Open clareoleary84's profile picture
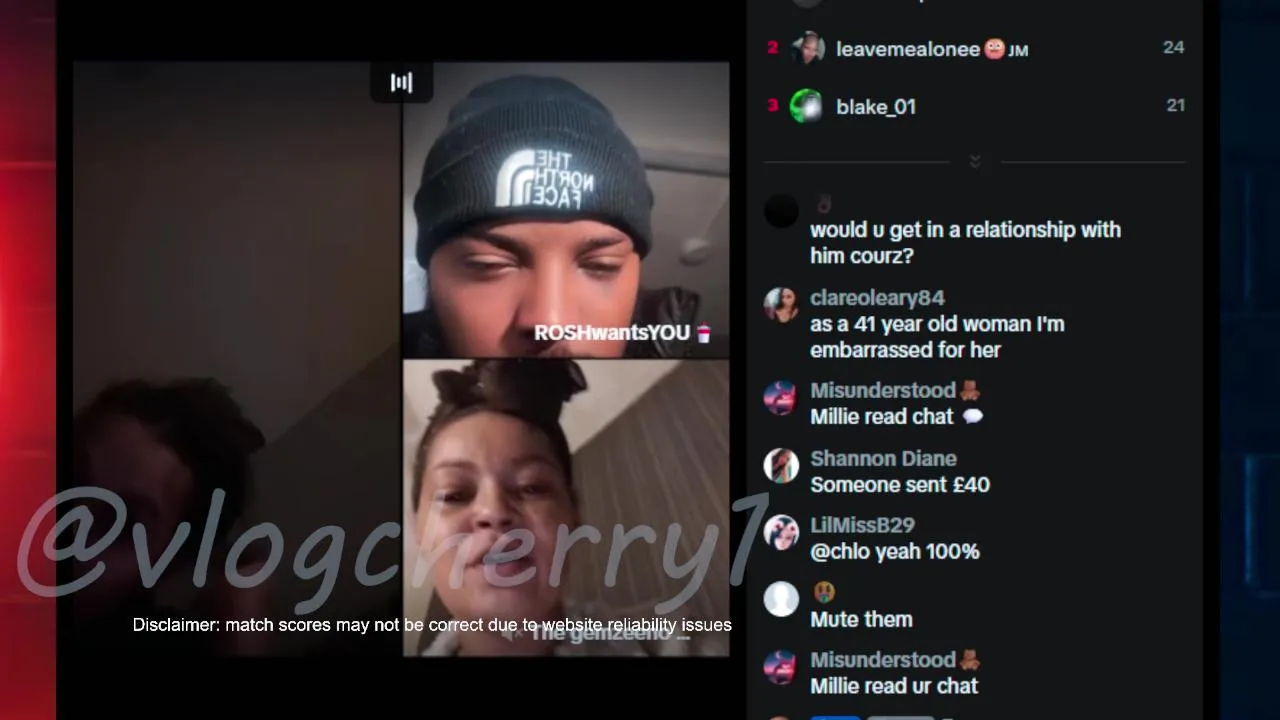The width and height of the screenshot is (1280, 720). tap(781, 305)
